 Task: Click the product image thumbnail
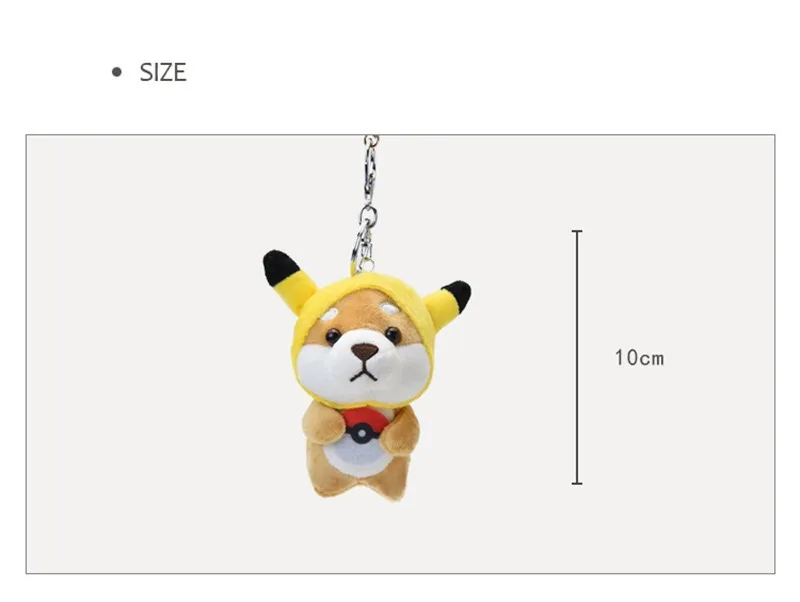[x=401, y=354]
